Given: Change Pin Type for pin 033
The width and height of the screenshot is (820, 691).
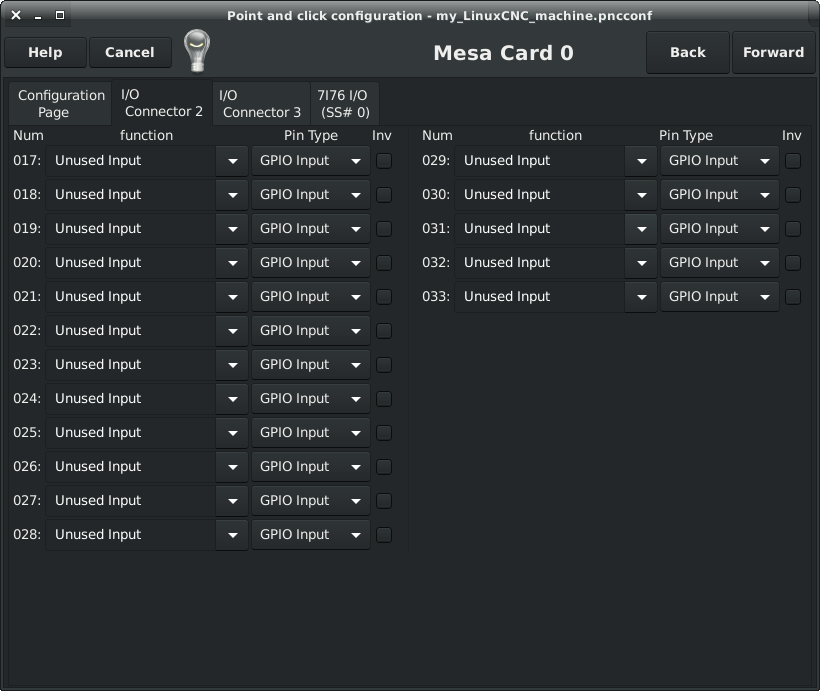Looking at the screenshot, I should [720, 297].
